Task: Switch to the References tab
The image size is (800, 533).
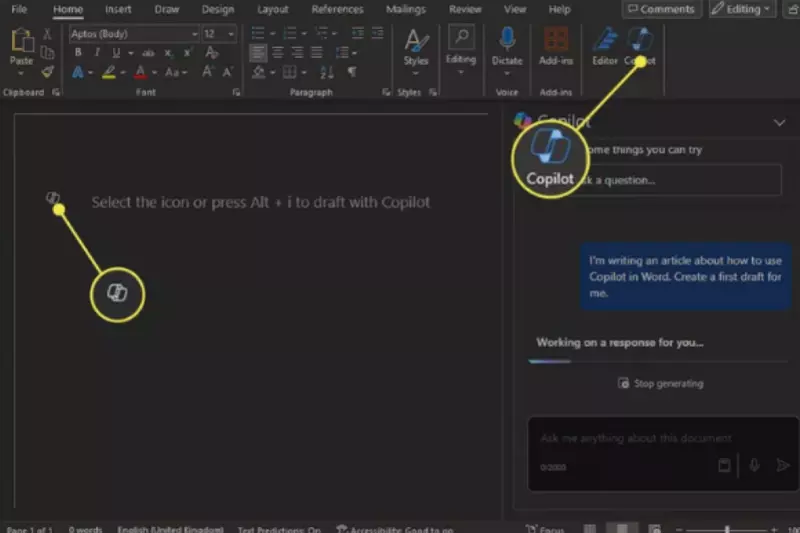Action: coord(337,9)
